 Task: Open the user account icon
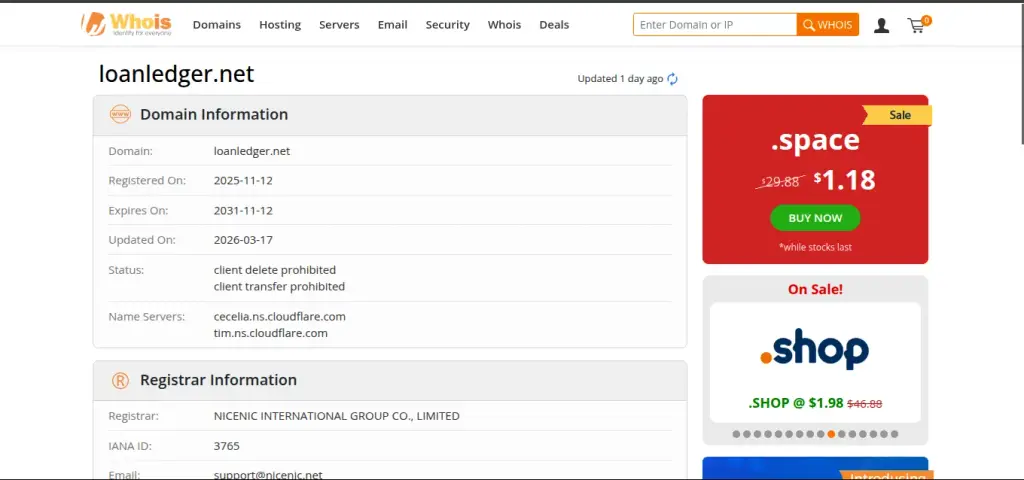click(x=882, y=25)
